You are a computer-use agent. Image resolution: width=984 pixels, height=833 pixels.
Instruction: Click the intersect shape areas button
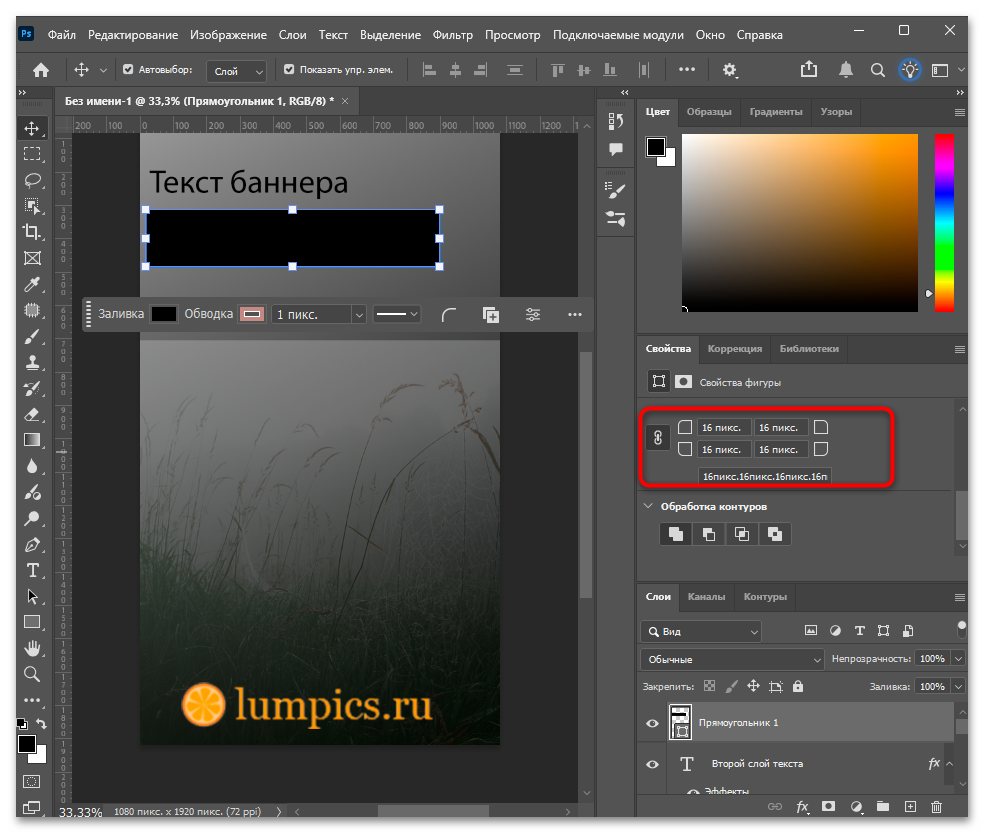pyautogui.click(x=742, y=534)
